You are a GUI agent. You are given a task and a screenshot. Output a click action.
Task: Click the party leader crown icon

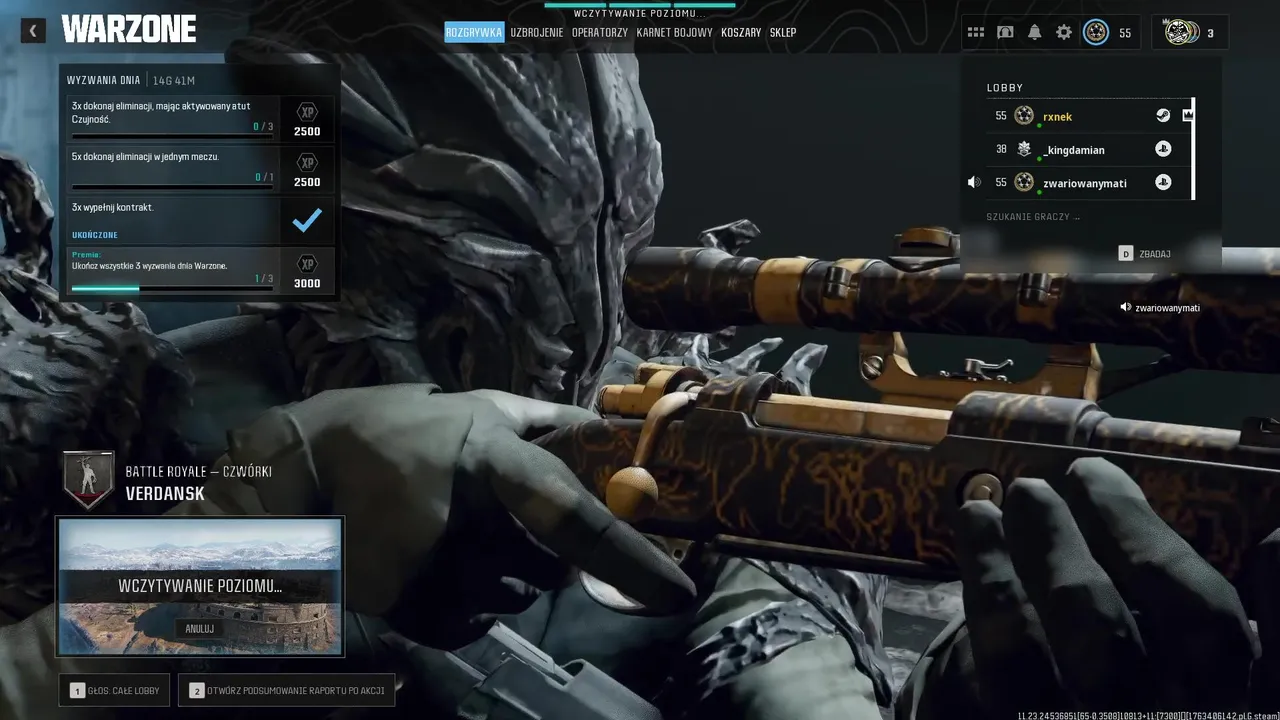[1187, 116]
